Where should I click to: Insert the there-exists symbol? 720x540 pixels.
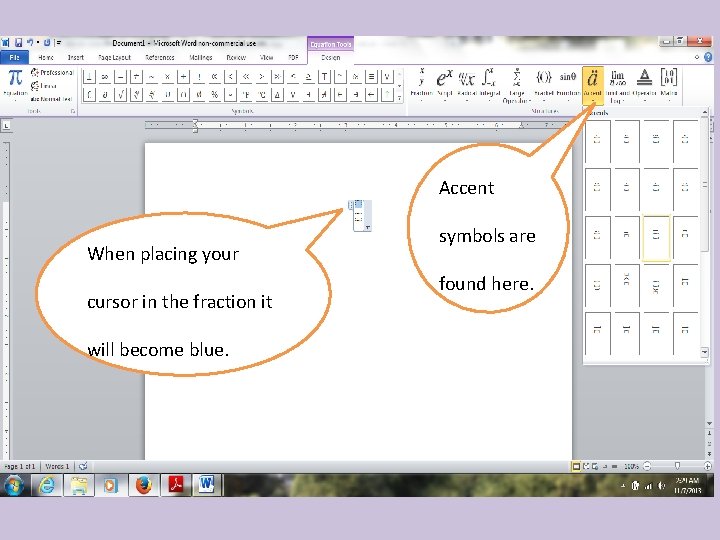(x=308, y=95)
